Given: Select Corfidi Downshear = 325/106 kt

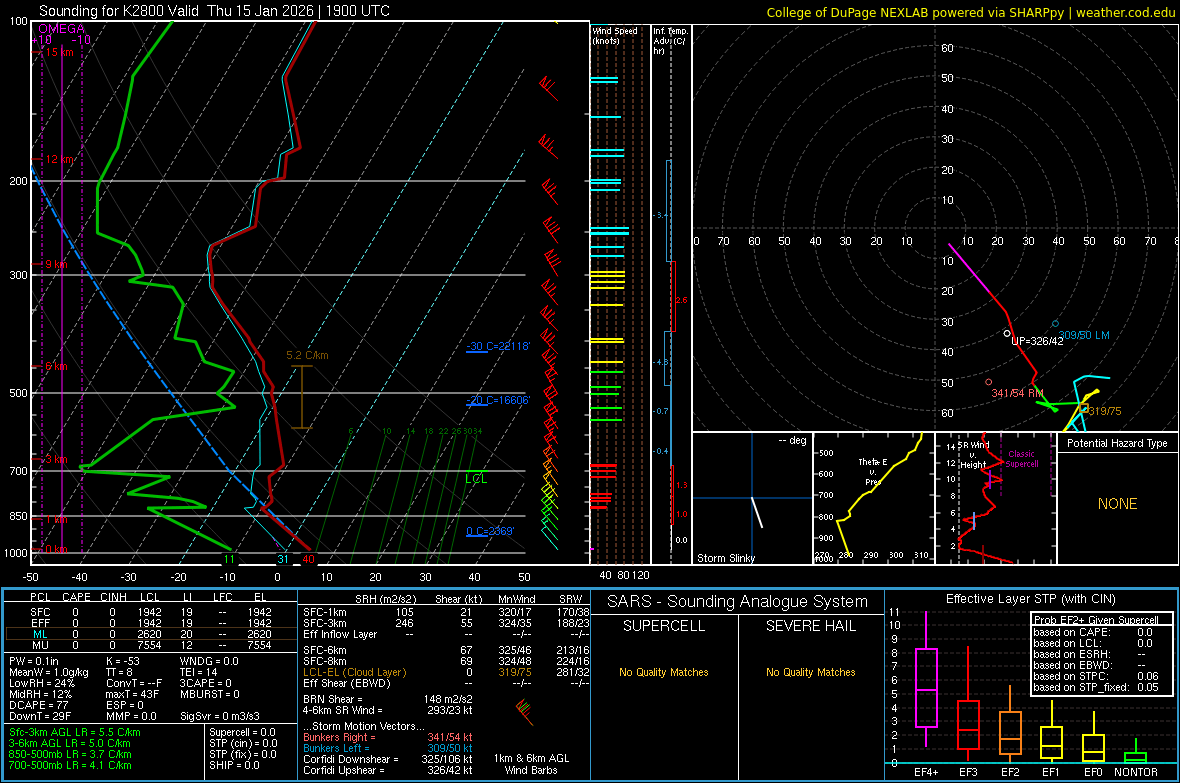Looking at the screenshot, I should (388, 760).
